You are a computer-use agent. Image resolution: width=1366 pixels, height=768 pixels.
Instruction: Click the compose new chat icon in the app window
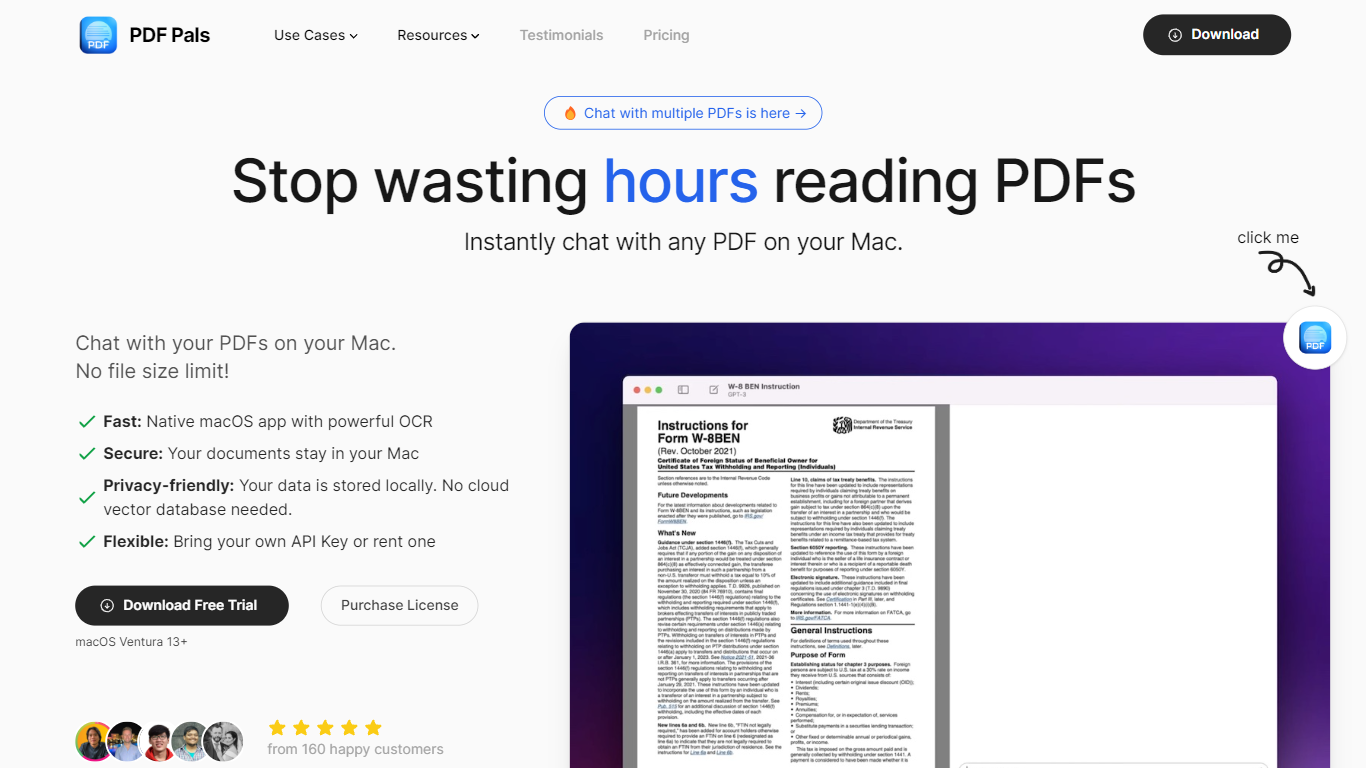click(x=713, y=390)
